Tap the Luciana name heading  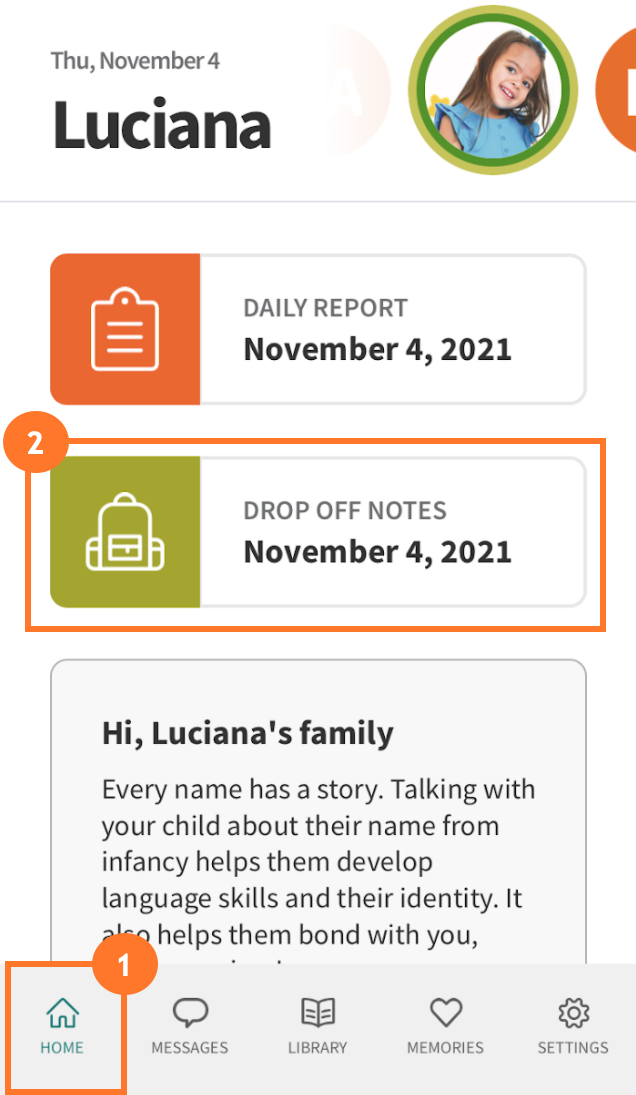(x=161, y=125)
